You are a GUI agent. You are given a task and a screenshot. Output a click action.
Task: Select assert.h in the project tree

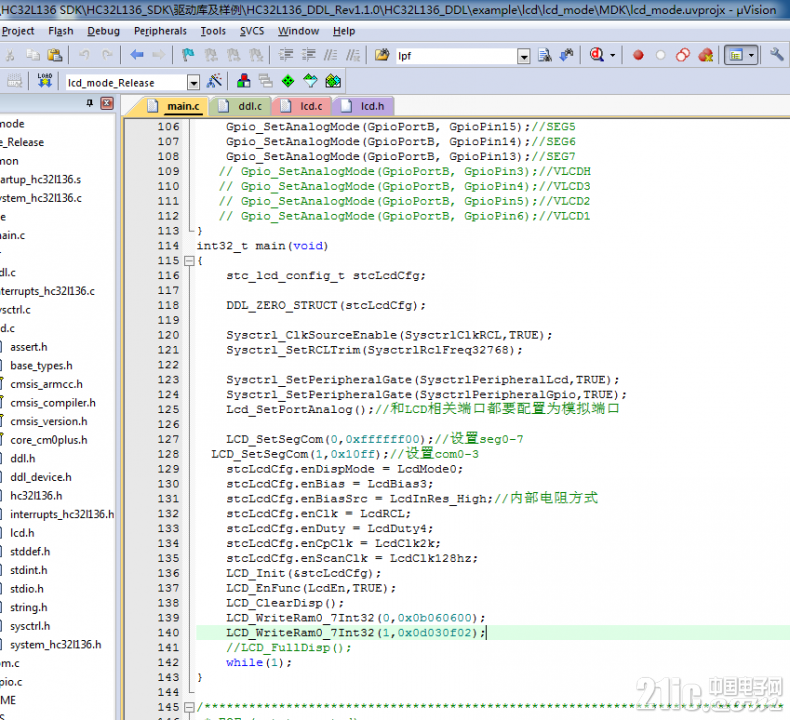click(x=29, y=347)
